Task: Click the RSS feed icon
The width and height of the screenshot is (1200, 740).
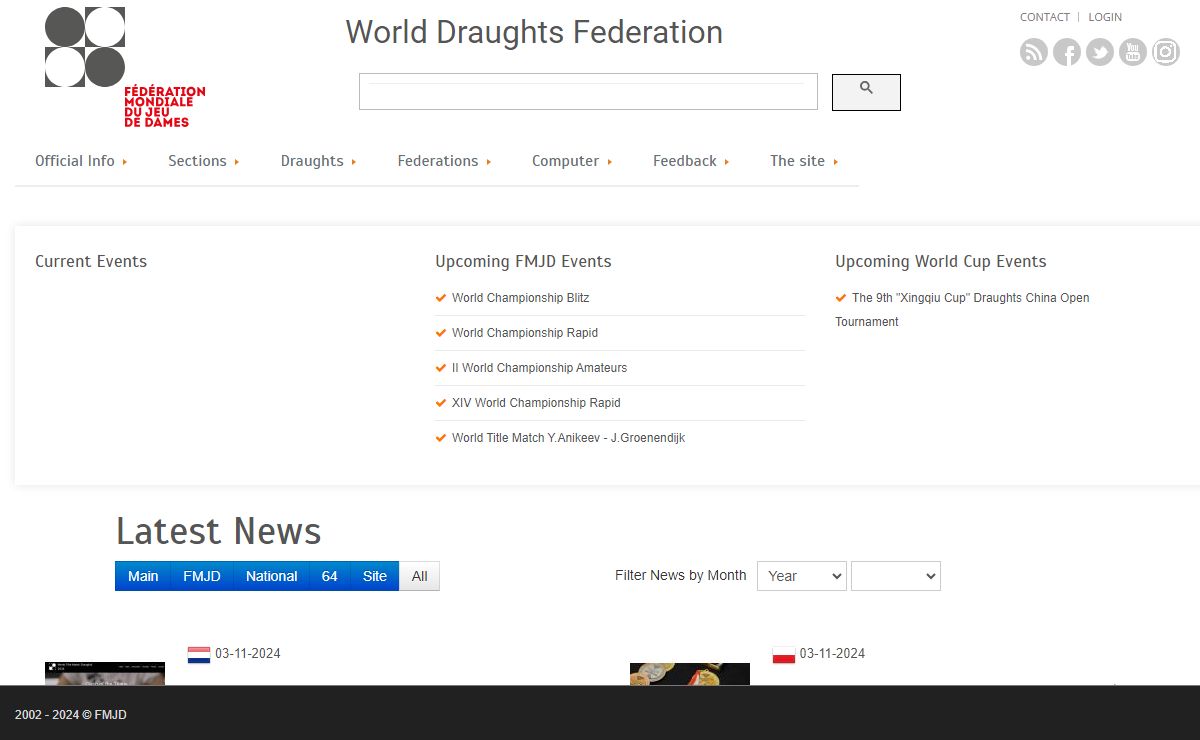Action: pos(1034,52)
